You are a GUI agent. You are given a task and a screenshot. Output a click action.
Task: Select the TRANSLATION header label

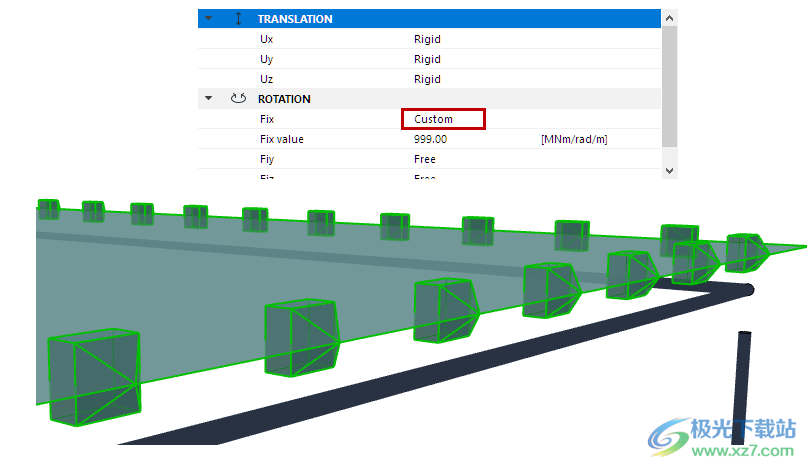295,19
